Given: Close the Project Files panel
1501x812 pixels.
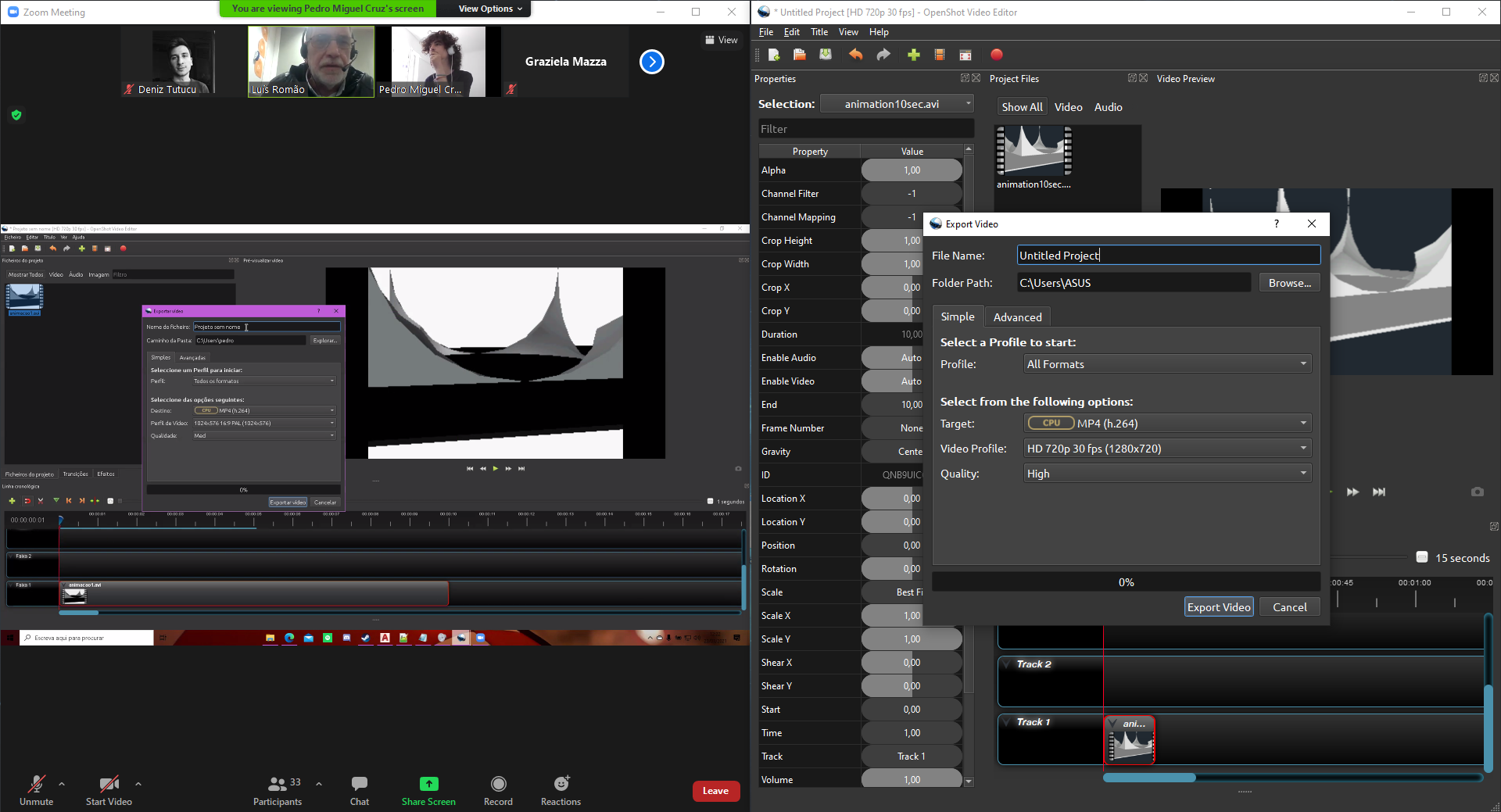Looking at the screenshot, I should [1143, 78].
